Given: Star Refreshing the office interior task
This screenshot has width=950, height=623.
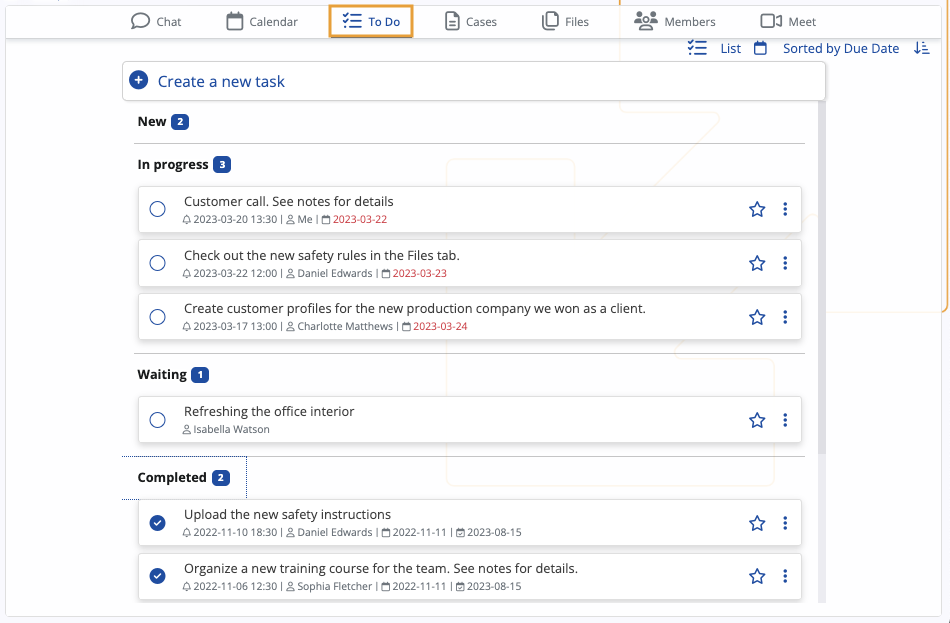Looking at the screenshot, I should point(757,420).
